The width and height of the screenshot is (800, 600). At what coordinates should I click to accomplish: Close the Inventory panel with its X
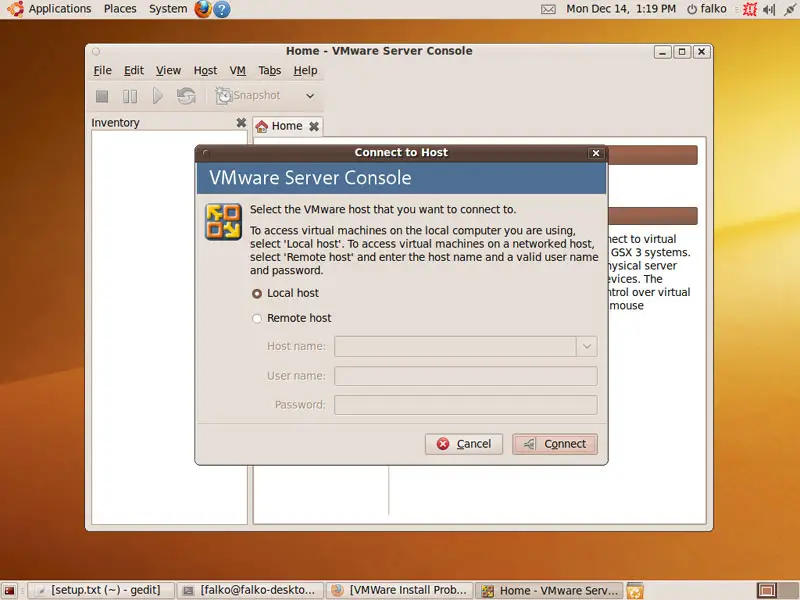[241, 123]
